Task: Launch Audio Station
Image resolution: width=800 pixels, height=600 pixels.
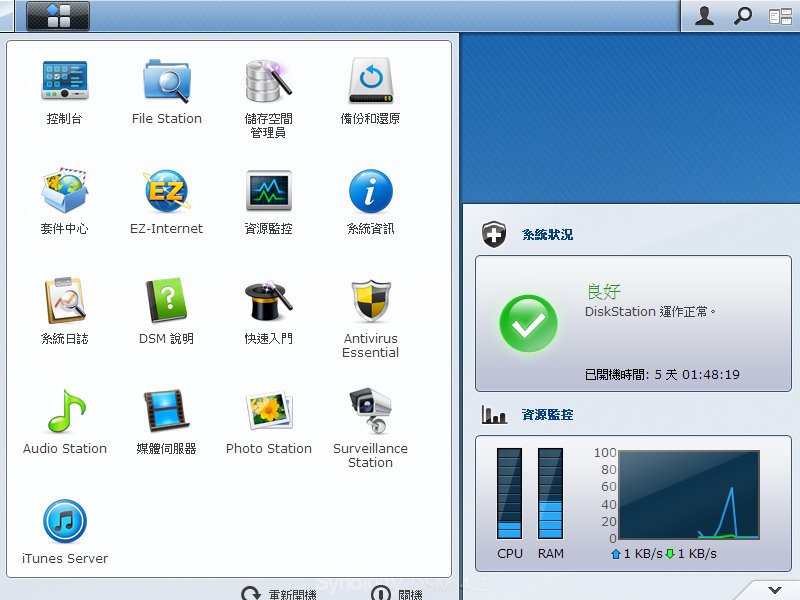Action: coord(65,411)
